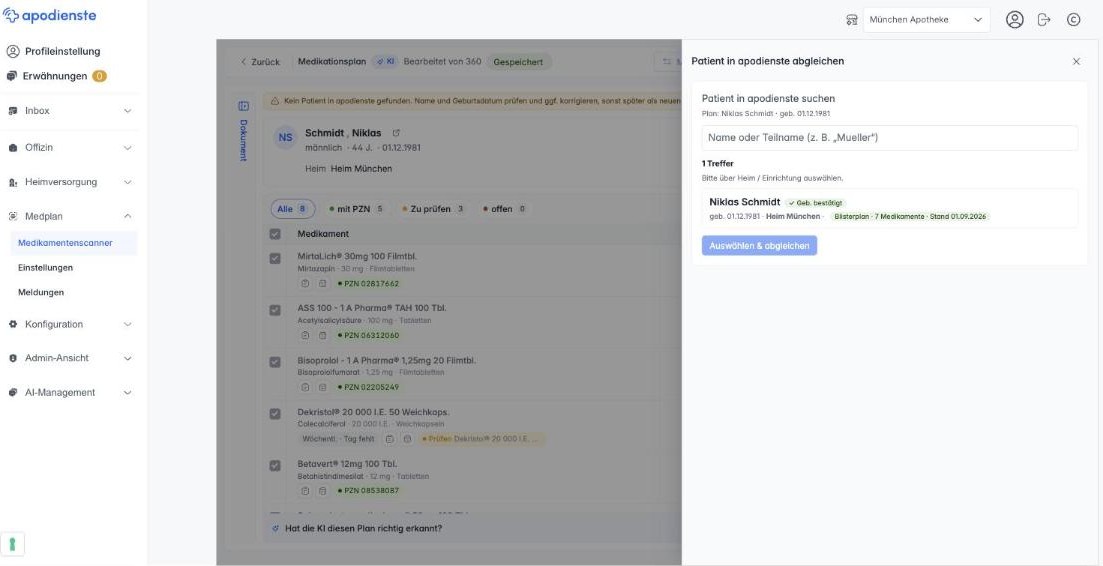The height and width of the screenshot is (566, 1103).
Task: Toggle the select-all checkbox beside Medikament header
Action: click(275, 234)
